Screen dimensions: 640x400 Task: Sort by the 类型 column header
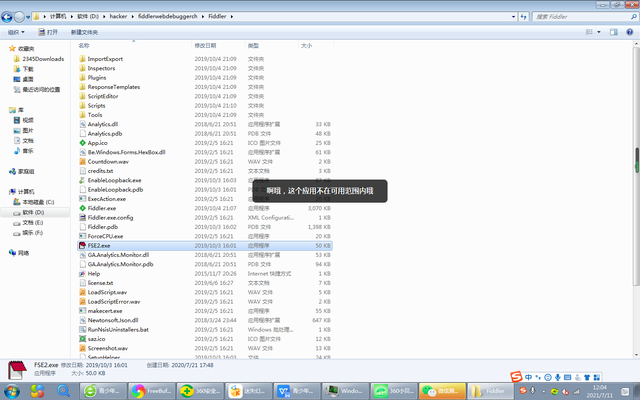253,45
